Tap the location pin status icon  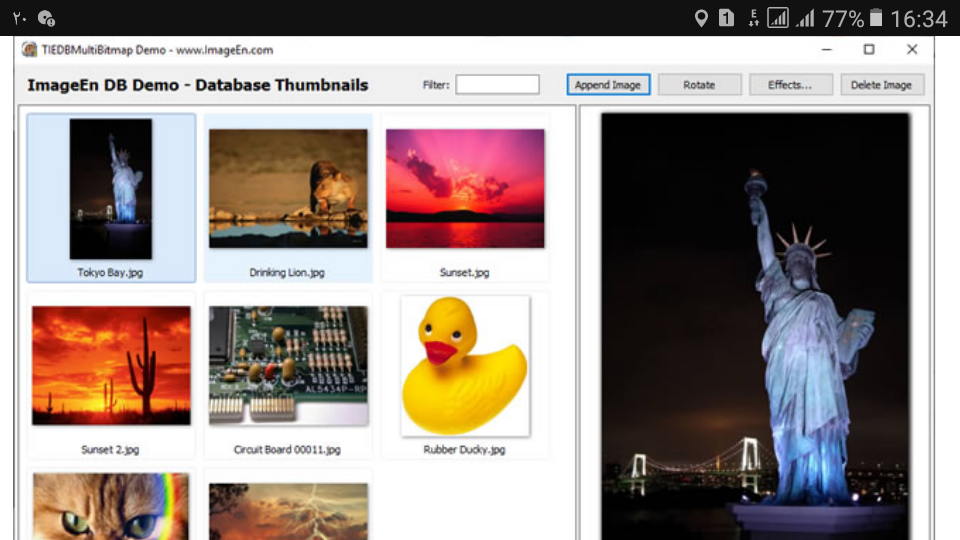(x=702, y=18)
